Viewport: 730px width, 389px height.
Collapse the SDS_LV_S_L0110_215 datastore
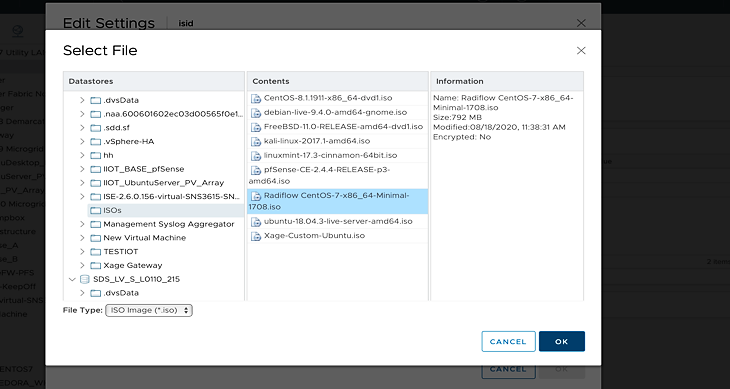tap(72, 279)
